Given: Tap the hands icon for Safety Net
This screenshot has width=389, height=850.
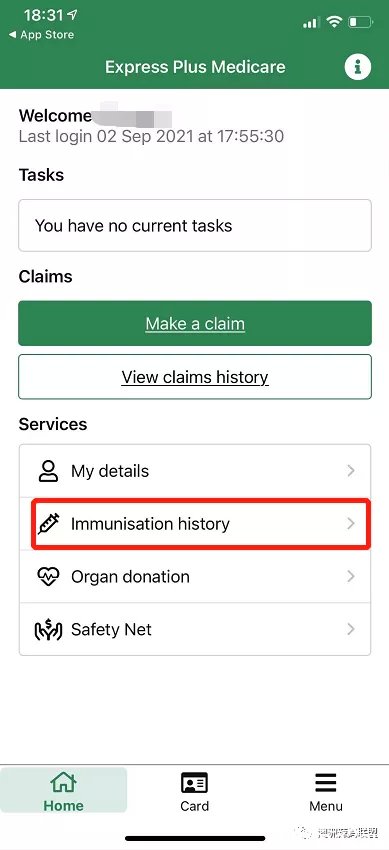Looking at the screenshot, I should 49,629.
